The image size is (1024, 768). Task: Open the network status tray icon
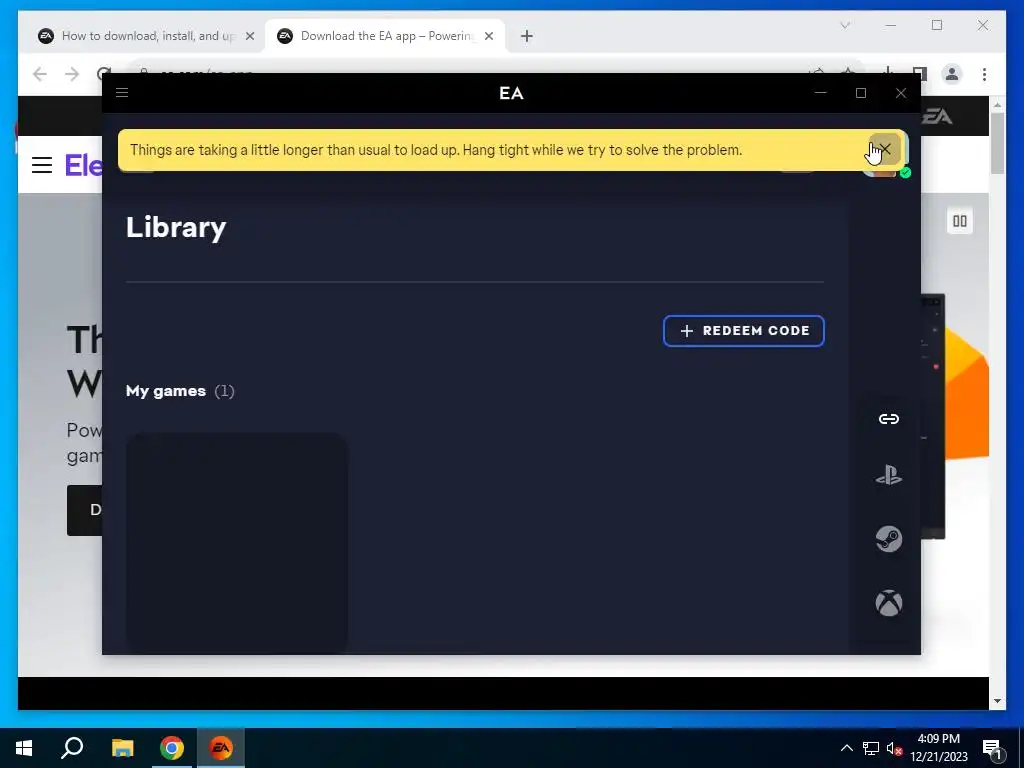[871, 748]
